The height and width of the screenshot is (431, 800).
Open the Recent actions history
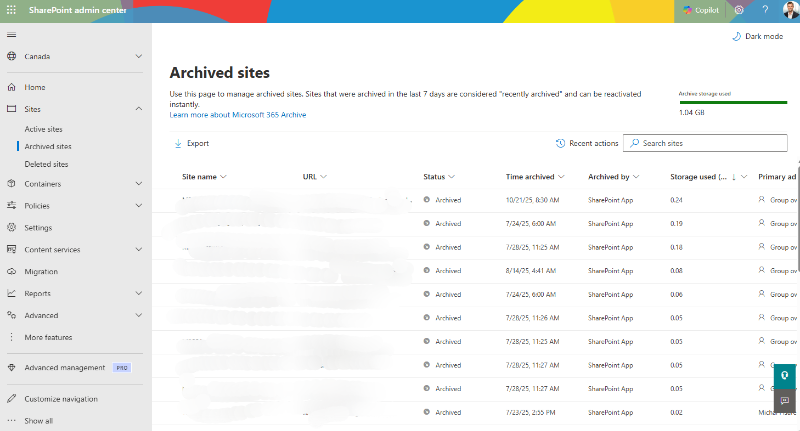point(586,143)
